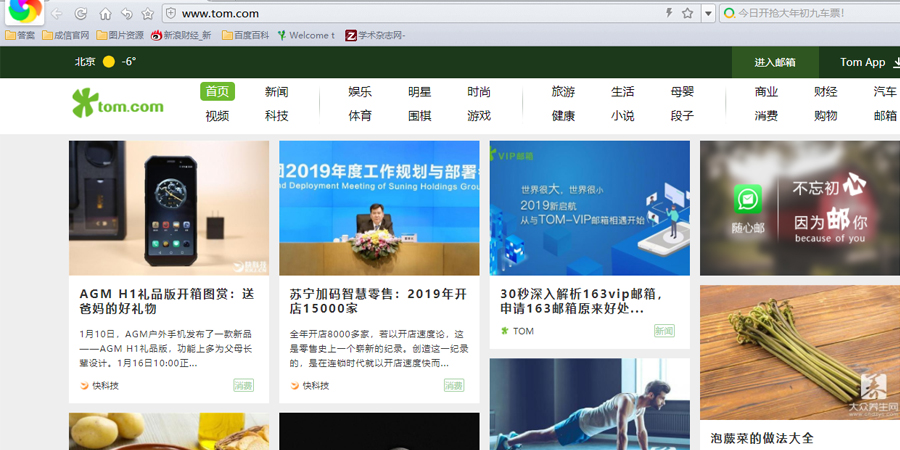Open the 生活 navigation item
The width and height of the screenshot is (900, 450).
(623, 92)
